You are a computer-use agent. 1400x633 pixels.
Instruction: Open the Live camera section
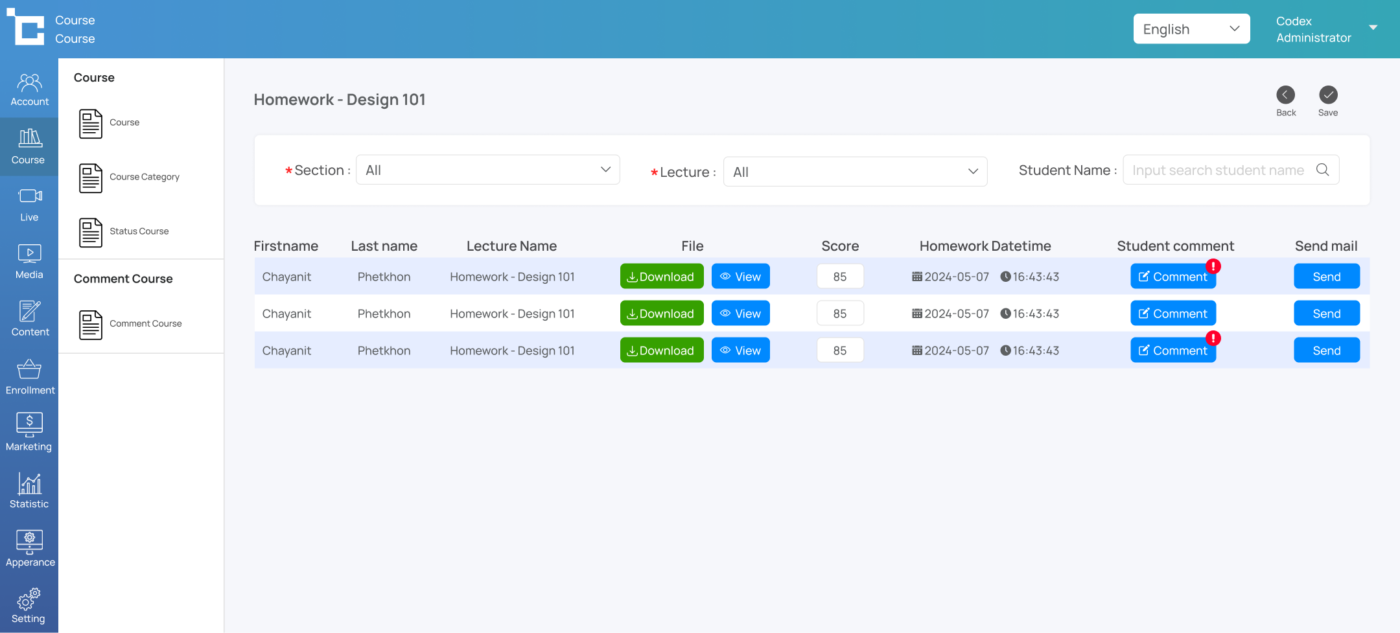point(29,203)
